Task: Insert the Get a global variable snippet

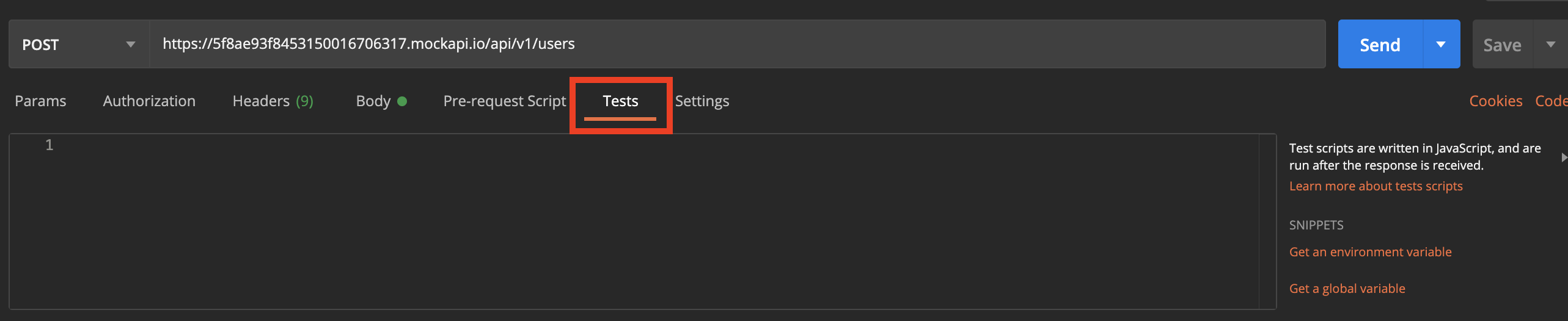Action: point(1347,289)
